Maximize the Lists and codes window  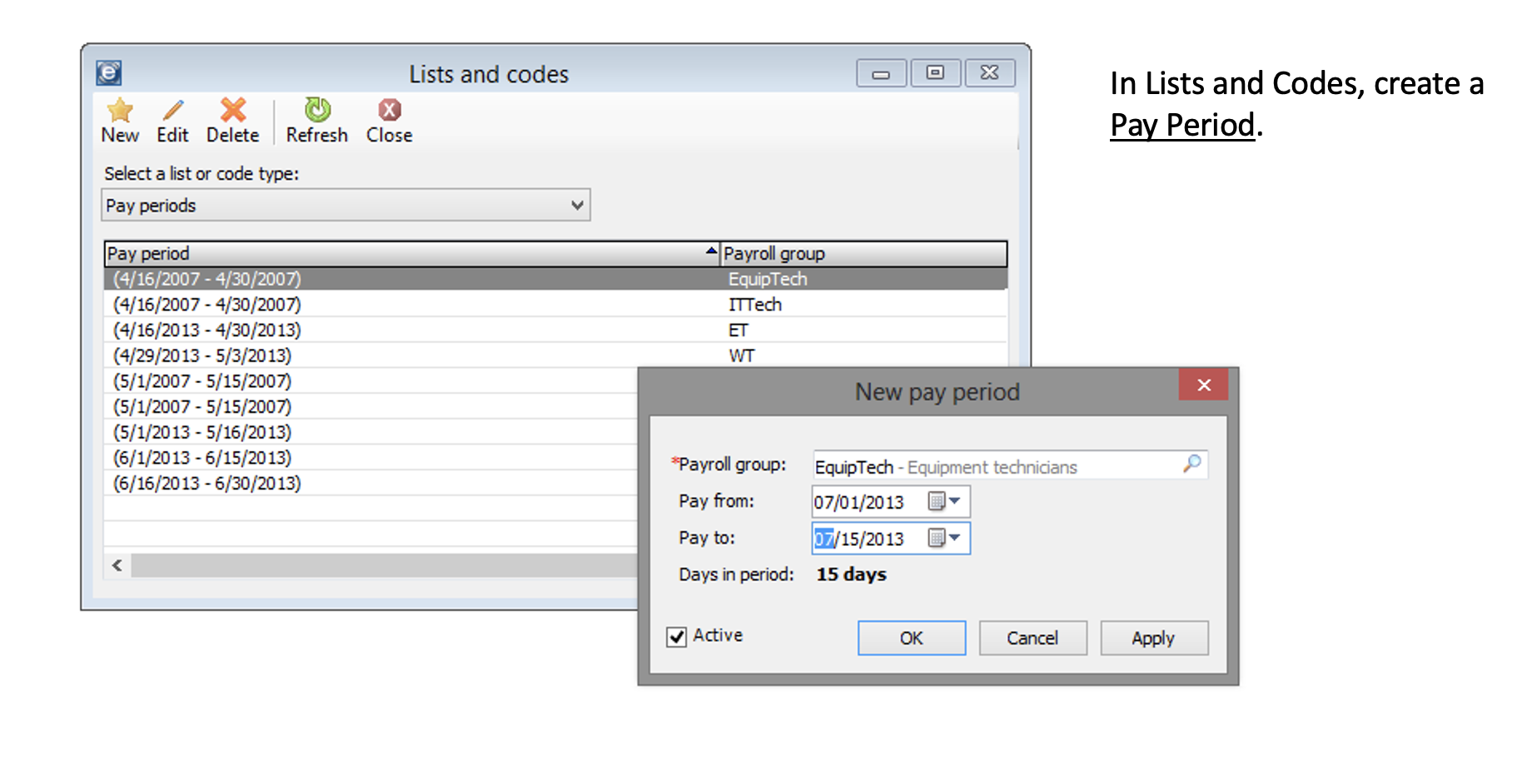tap(936, 73)
